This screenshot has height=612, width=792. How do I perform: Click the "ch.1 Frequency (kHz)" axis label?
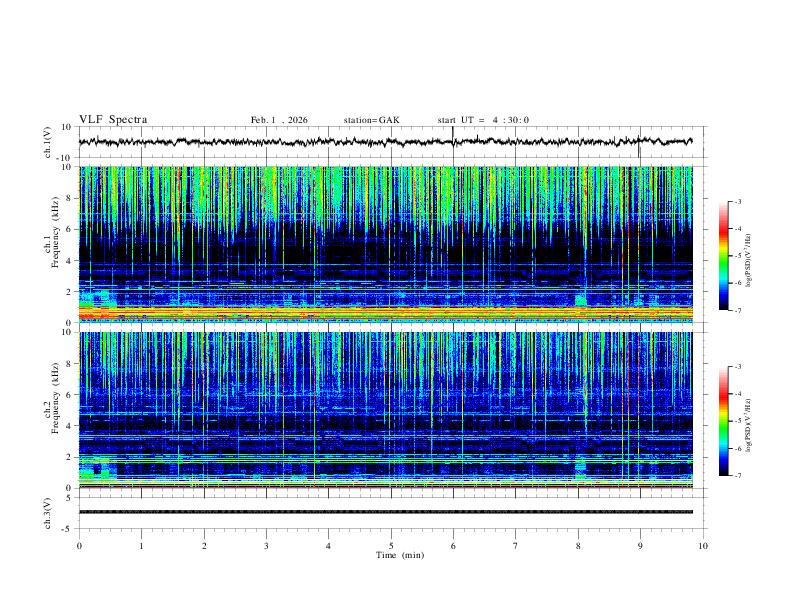pyautogui.click(x=51, y=233)
